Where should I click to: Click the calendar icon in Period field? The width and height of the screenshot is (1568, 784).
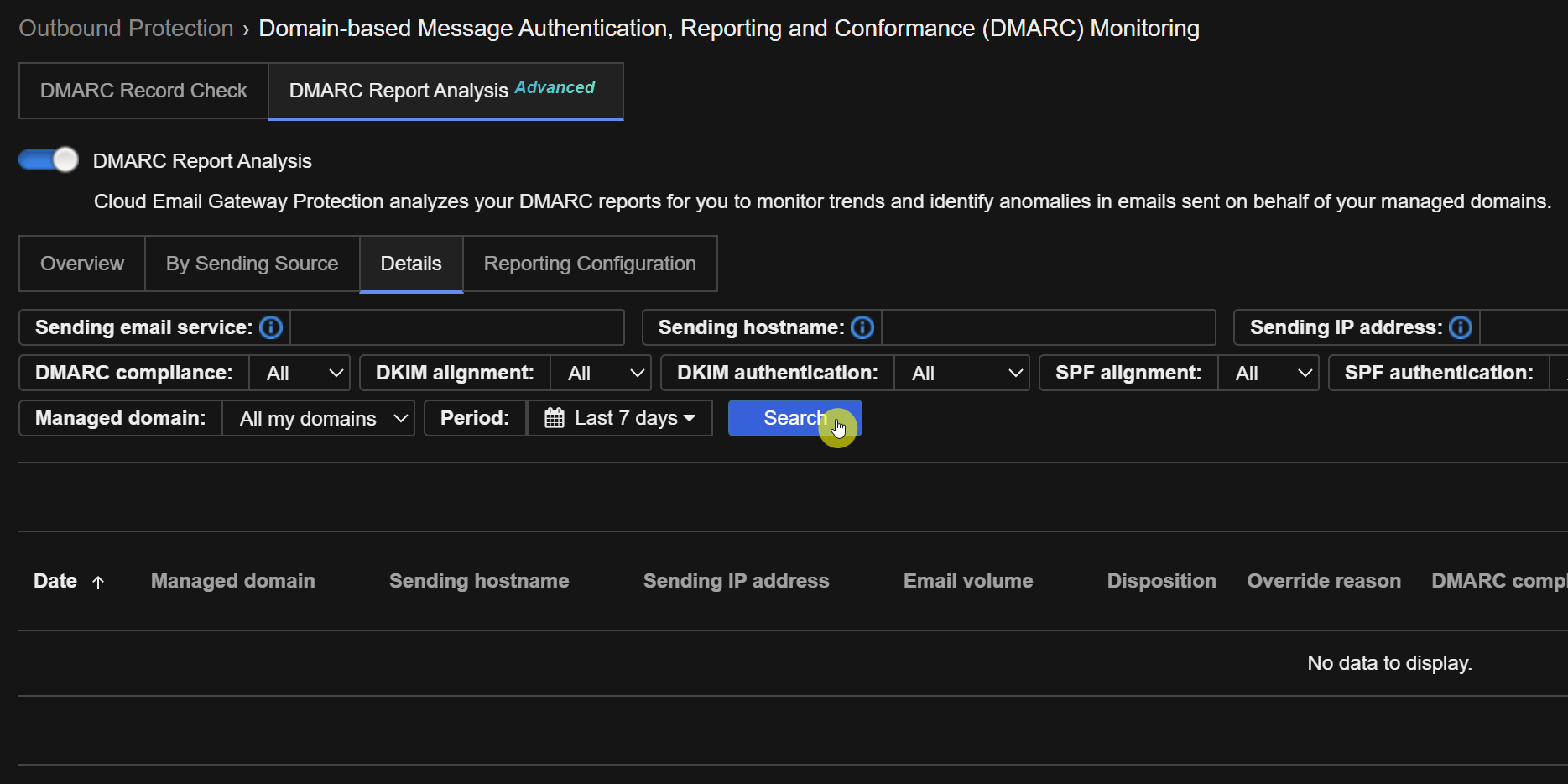pyautogui.click(x=555, y=418)
